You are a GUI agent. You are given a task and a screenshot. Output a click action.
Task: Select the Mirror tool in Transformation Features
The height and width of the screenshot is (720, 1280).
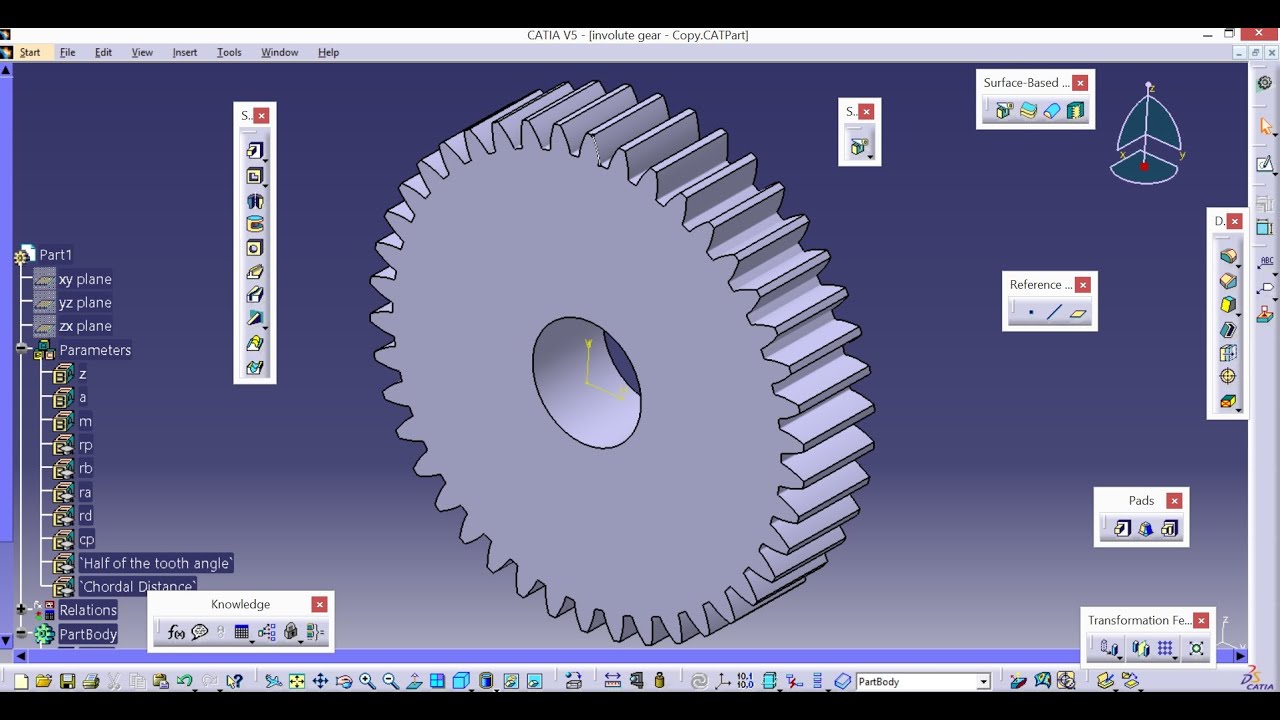point(1141,648)
